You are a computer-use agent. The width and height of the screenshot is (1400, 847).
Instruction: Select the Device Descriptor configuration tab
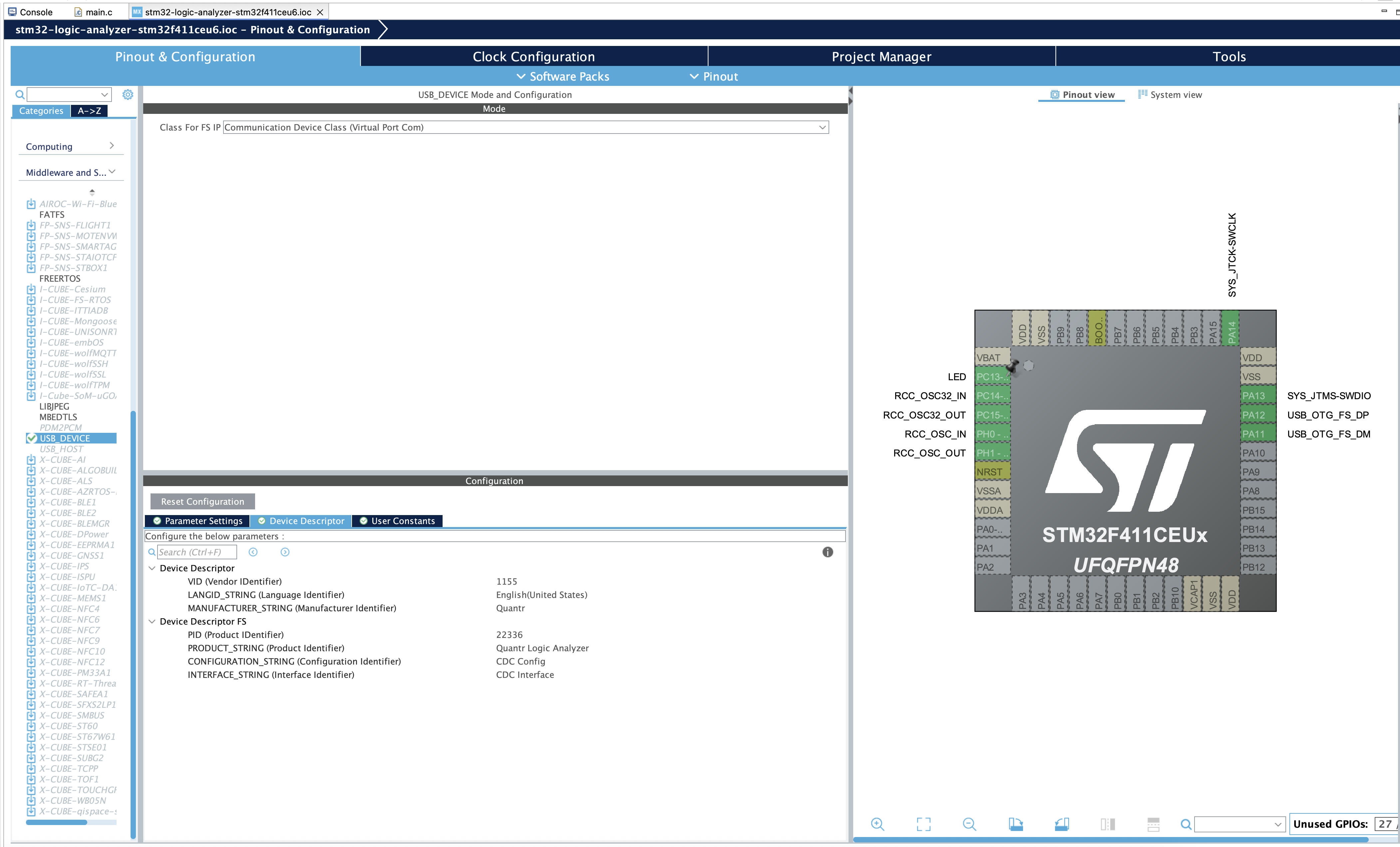[301, 521]
